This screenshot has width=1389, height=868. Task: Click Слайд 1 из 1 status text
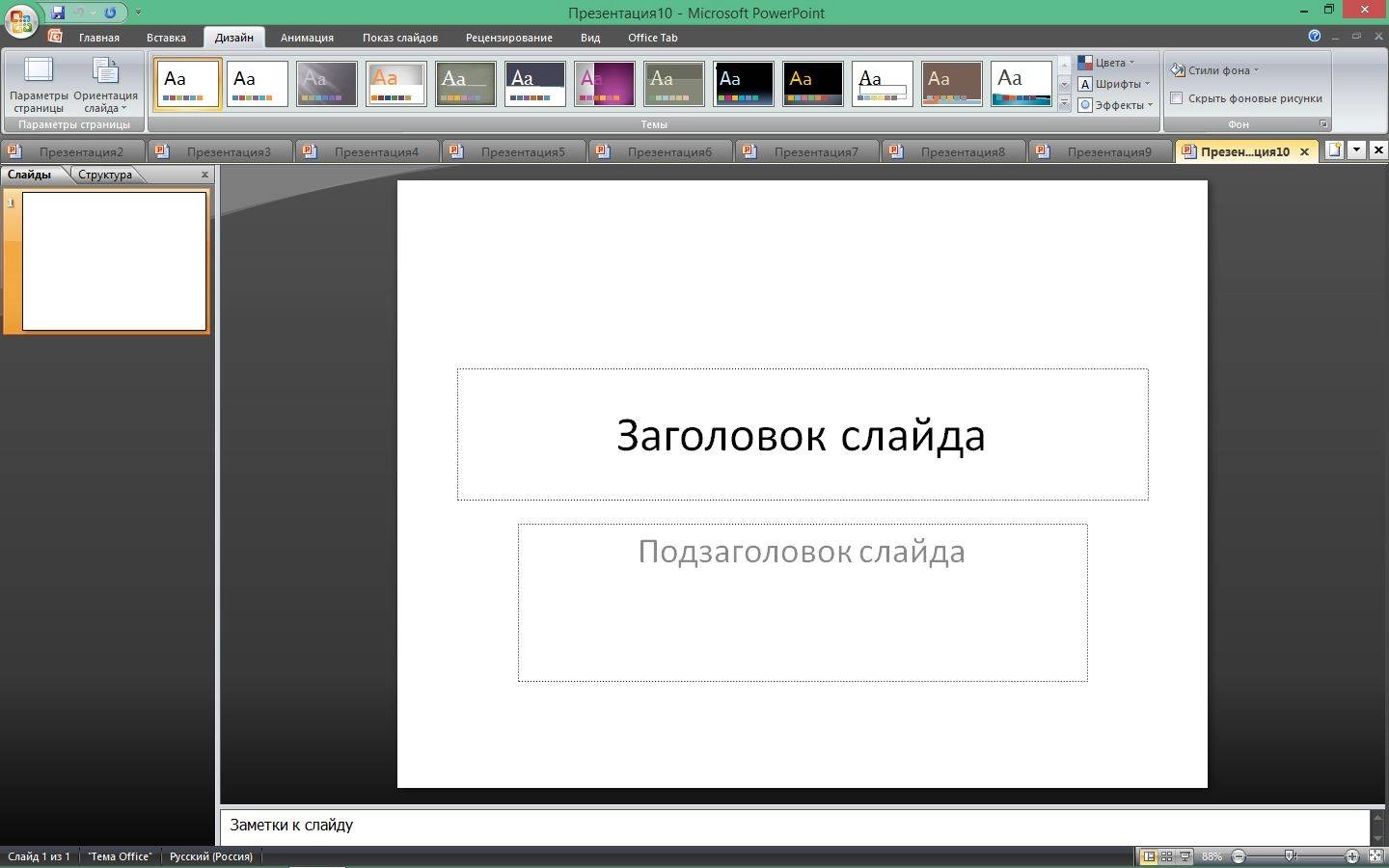39,856
